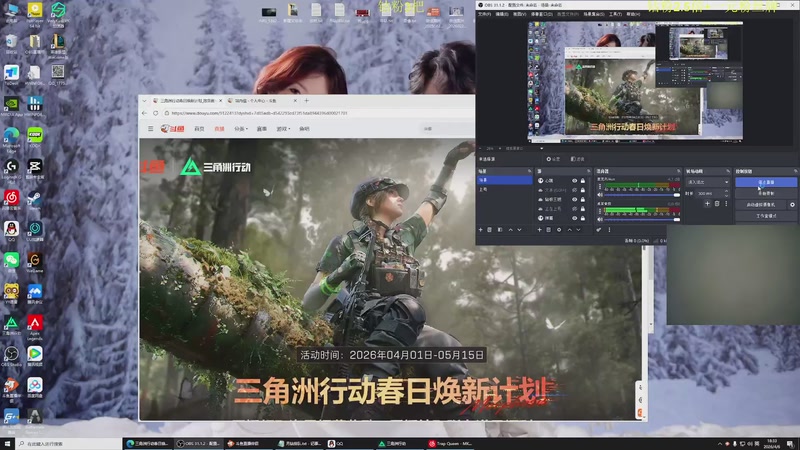This screenshot has width=800, height=450.
Task: Open the scene transition type dropdown
Action: tap(708, 182)
